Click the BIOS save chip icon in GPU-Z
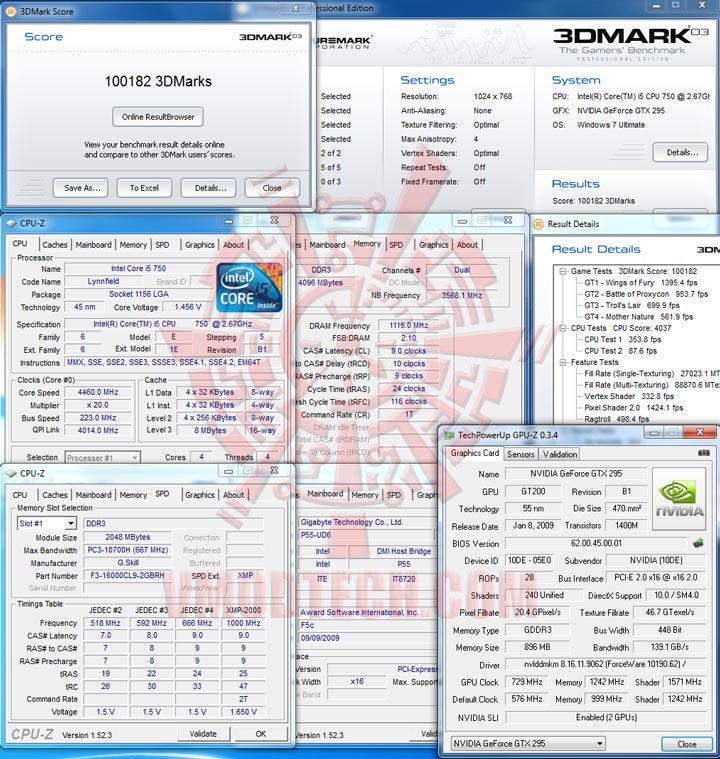 [x=698, y=543]
